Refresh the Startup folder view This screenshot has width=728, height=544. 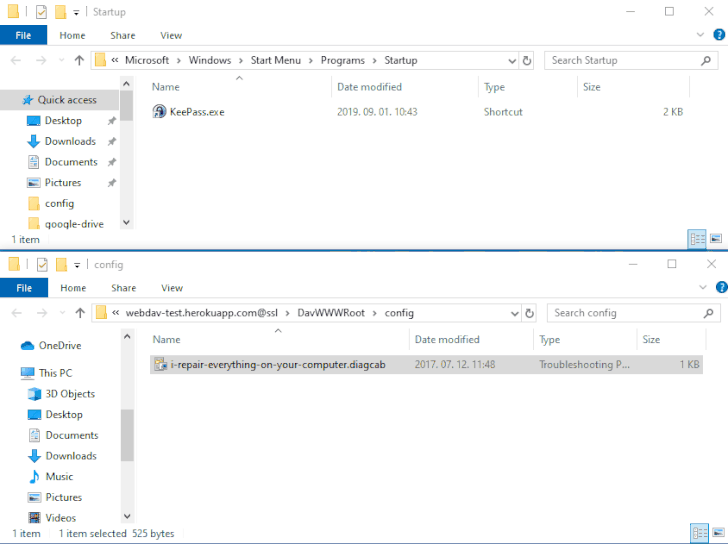526,60
